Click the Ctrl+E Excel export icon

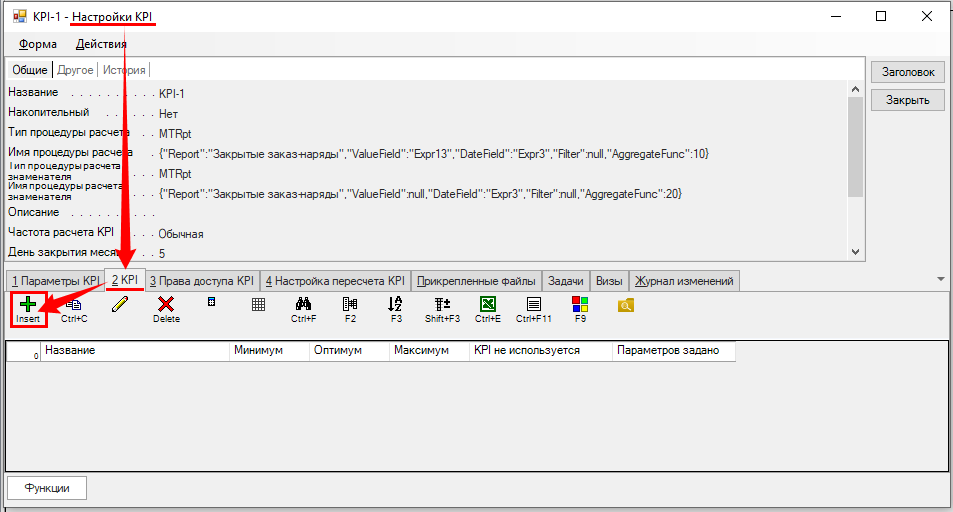click(488, 304)
